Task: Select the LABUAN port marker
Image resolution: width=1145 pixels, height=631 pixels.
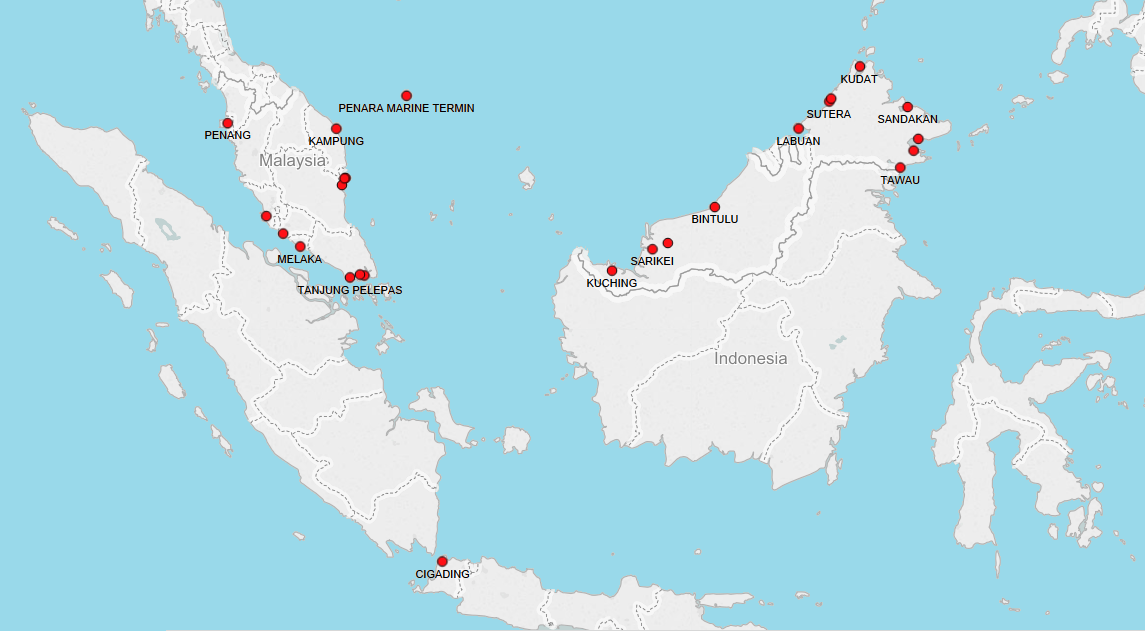Action: pyautogui.click(x=798, y=128)
